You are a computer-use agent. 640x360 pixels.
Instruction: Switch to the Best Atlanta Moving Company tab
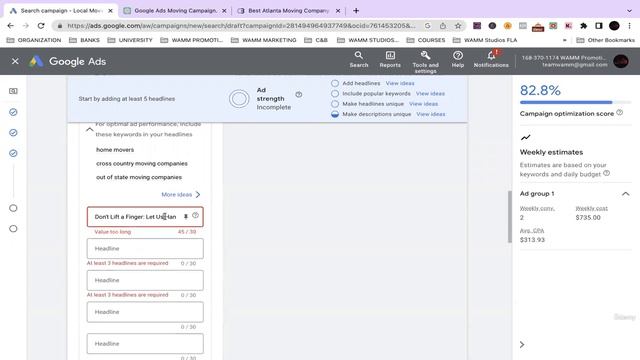pos(289,11)
